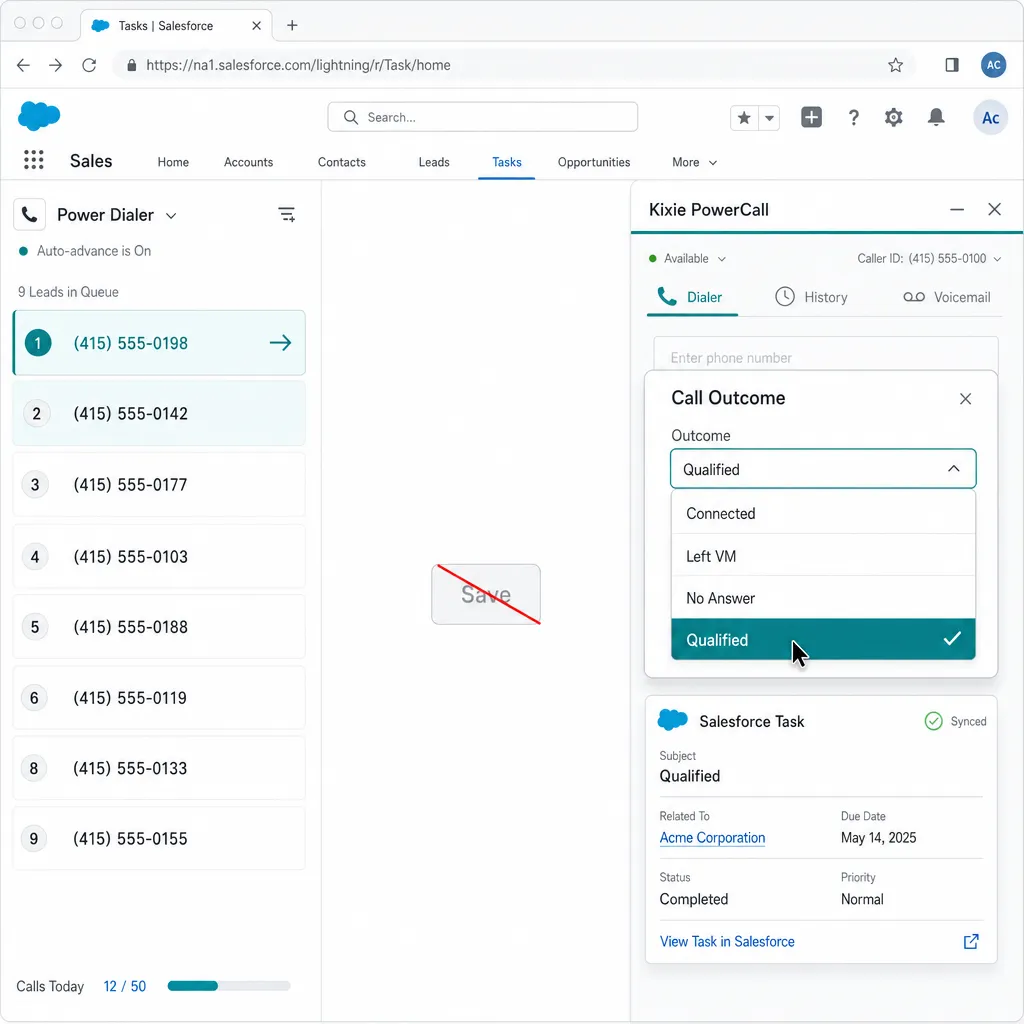The width and height of the screenshot is (1024, 1024).
Task: Click the Salesforce cloud logo
Action: pos(38,116)
